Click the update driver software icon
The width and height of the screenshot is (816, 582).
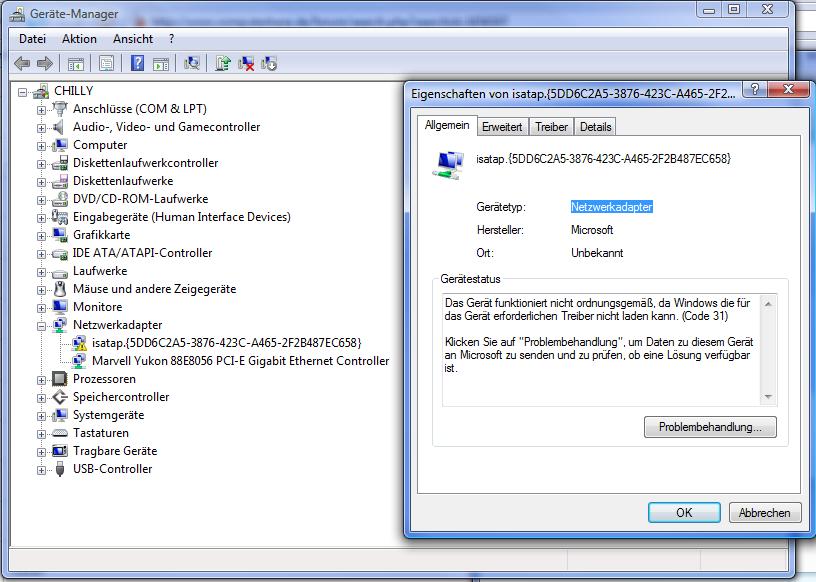(223, 64)
